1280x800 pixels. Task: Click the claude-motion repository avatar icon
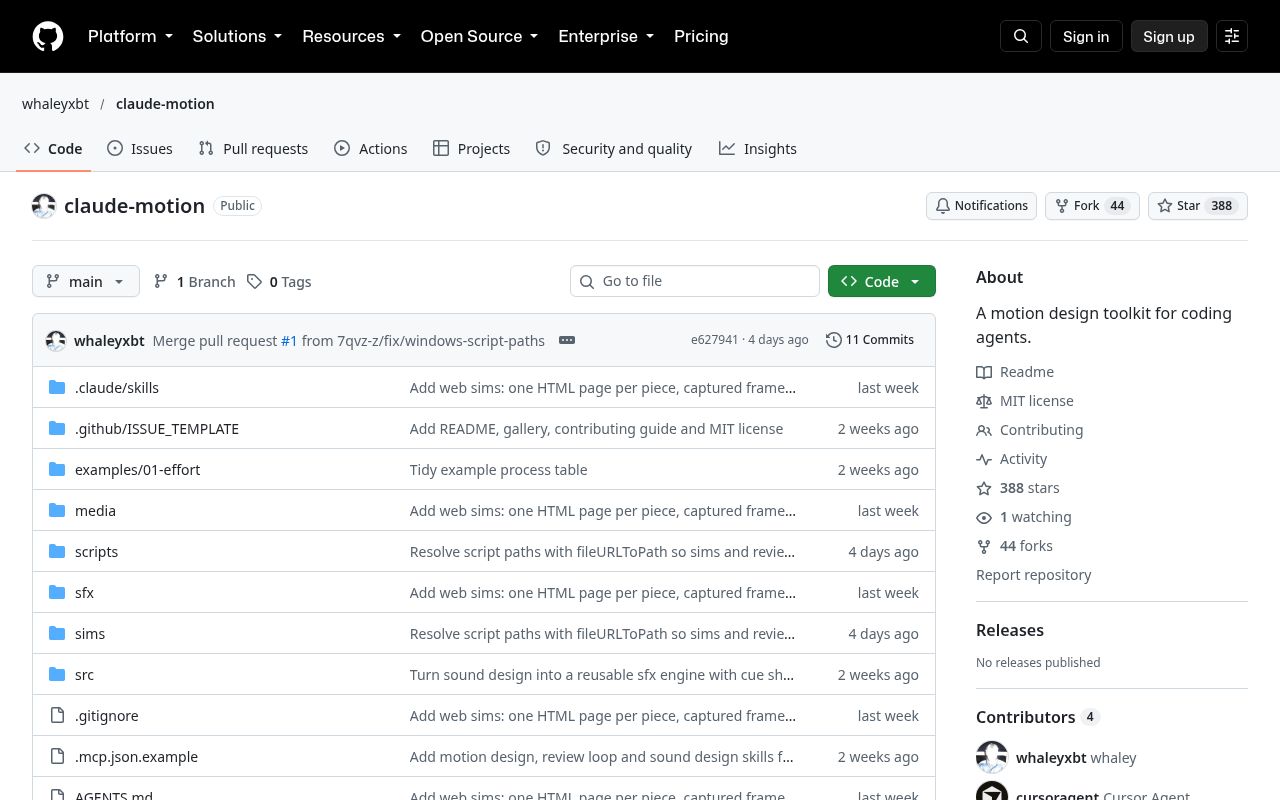tap(44, 206)
